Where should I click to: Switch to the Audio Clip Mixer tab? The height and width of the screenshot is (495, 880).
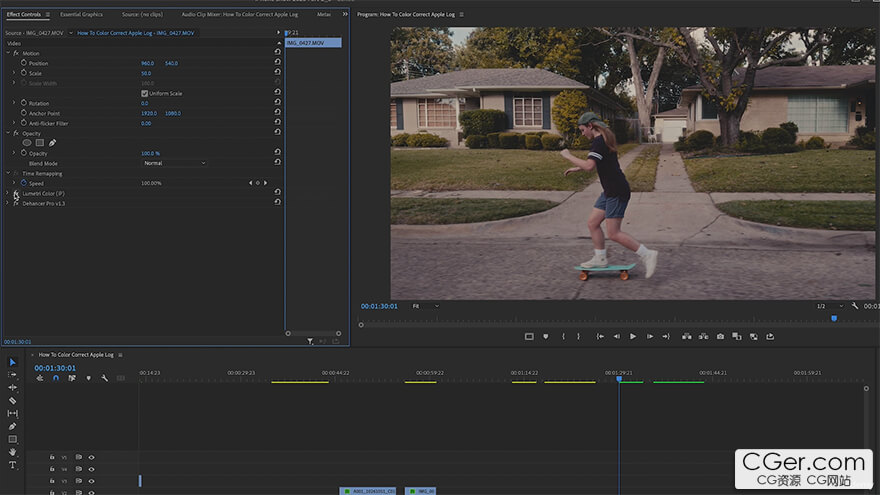[240, 15]
